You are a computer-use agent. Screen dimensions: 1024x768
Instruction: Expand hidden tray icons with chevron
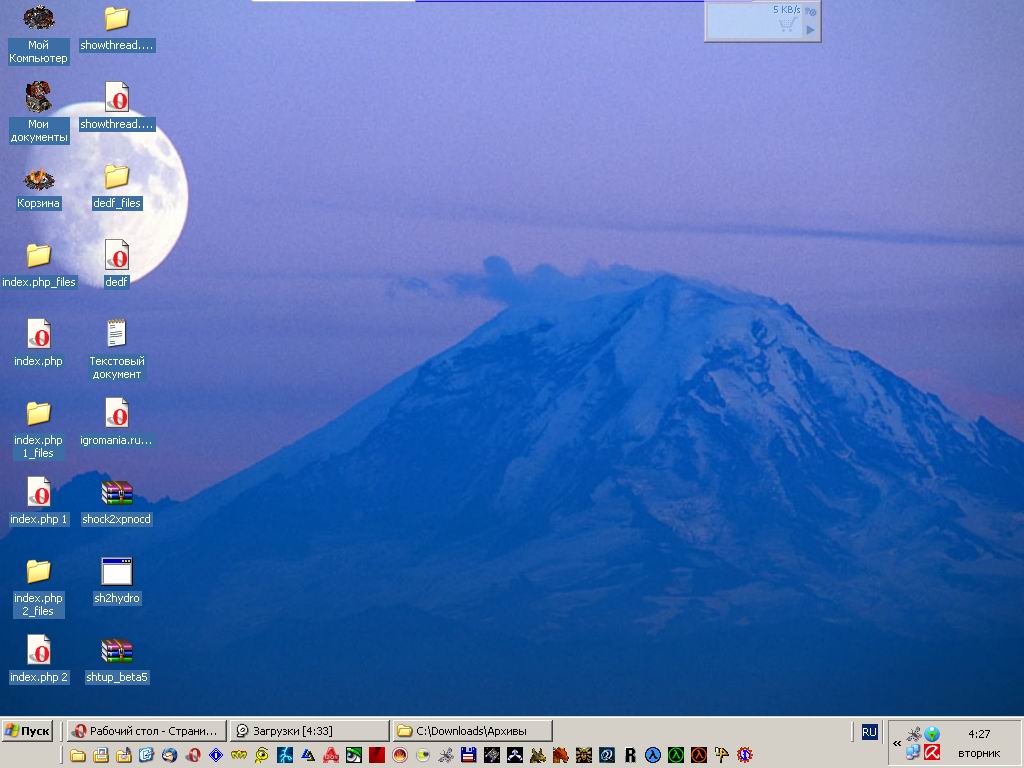[897, 743]
